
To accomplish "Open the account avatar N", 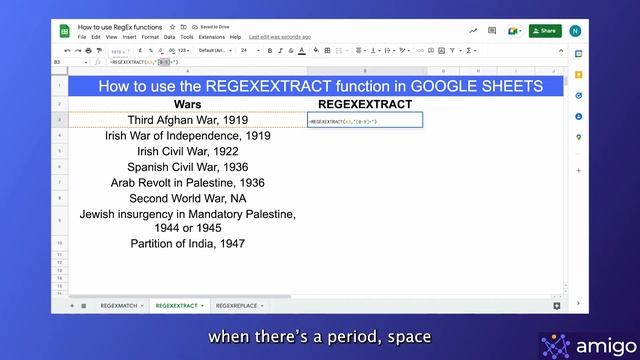I will [x=575, y=31].
